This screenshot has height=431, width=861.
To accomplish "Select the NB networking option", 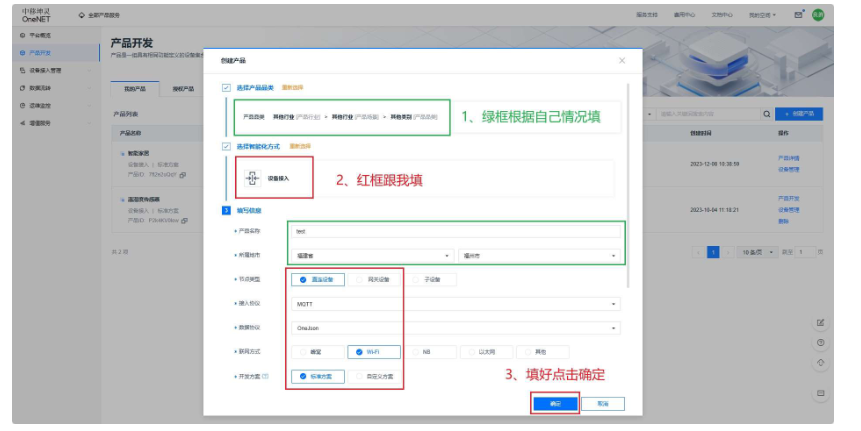I will point(430,352).
